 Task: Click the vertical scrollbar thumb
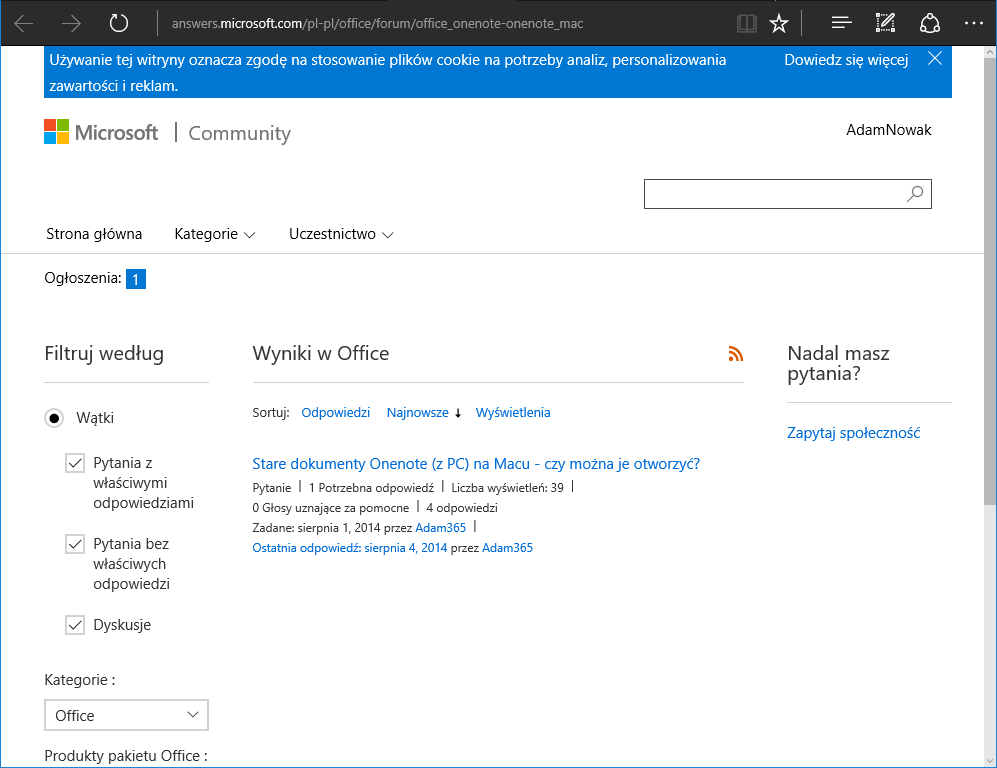pyautogui.click(x=990, y=280)
